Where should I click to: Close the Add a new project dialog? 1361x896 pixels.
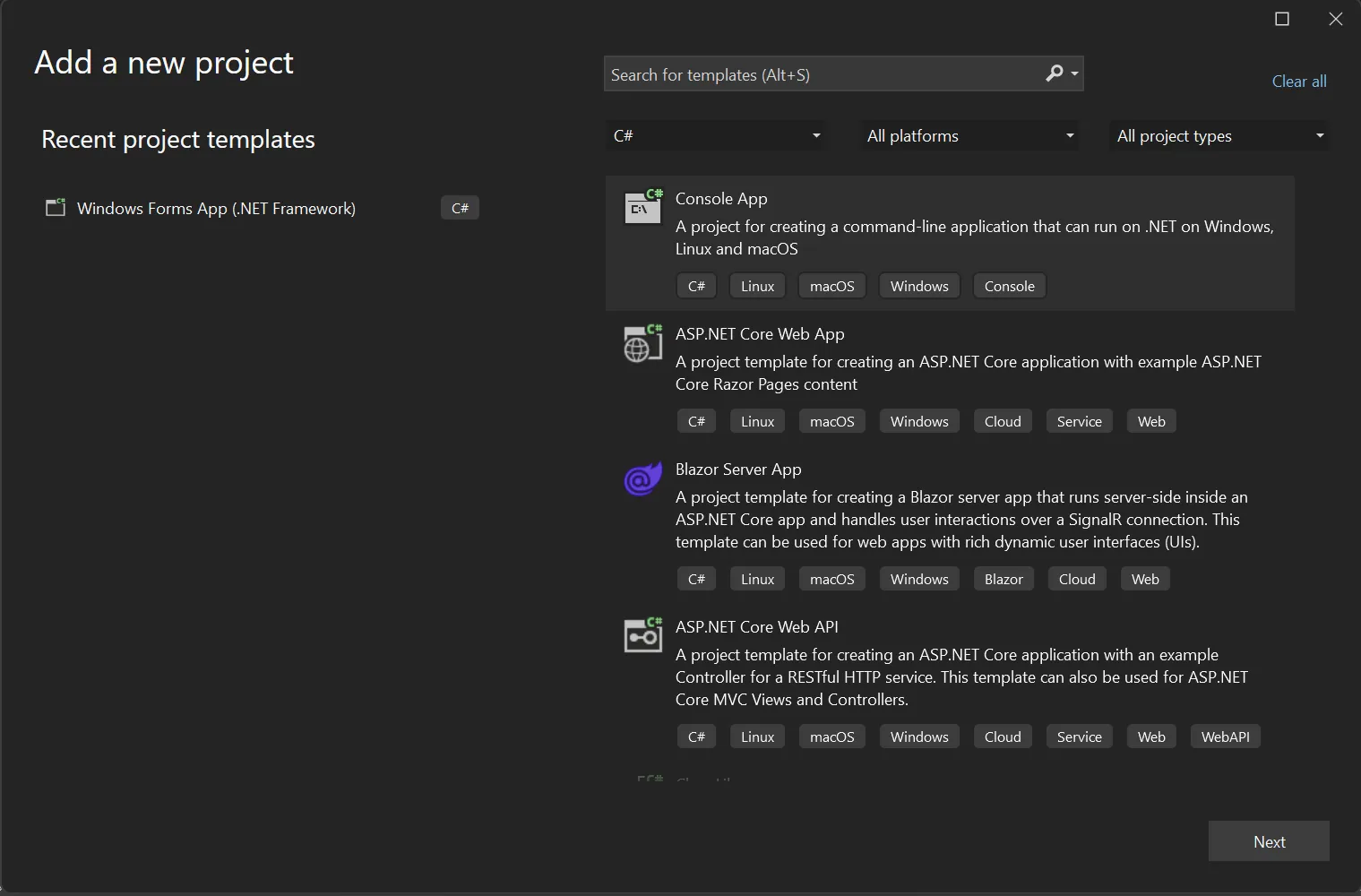(x=1335, y=19)
